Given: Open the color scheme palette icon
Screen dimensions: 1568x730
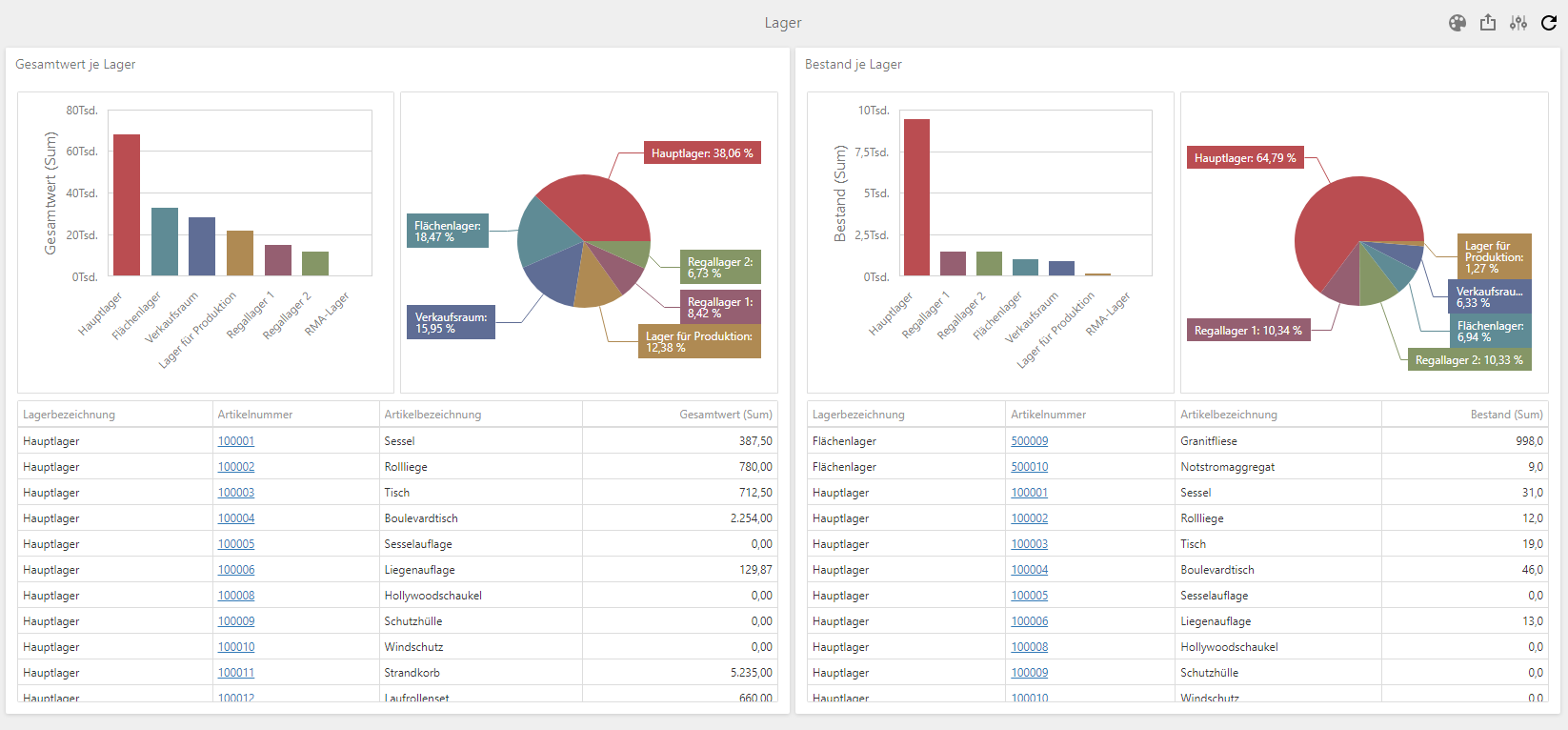Looking at the screenshot, I should click(x=1457, y=23).
